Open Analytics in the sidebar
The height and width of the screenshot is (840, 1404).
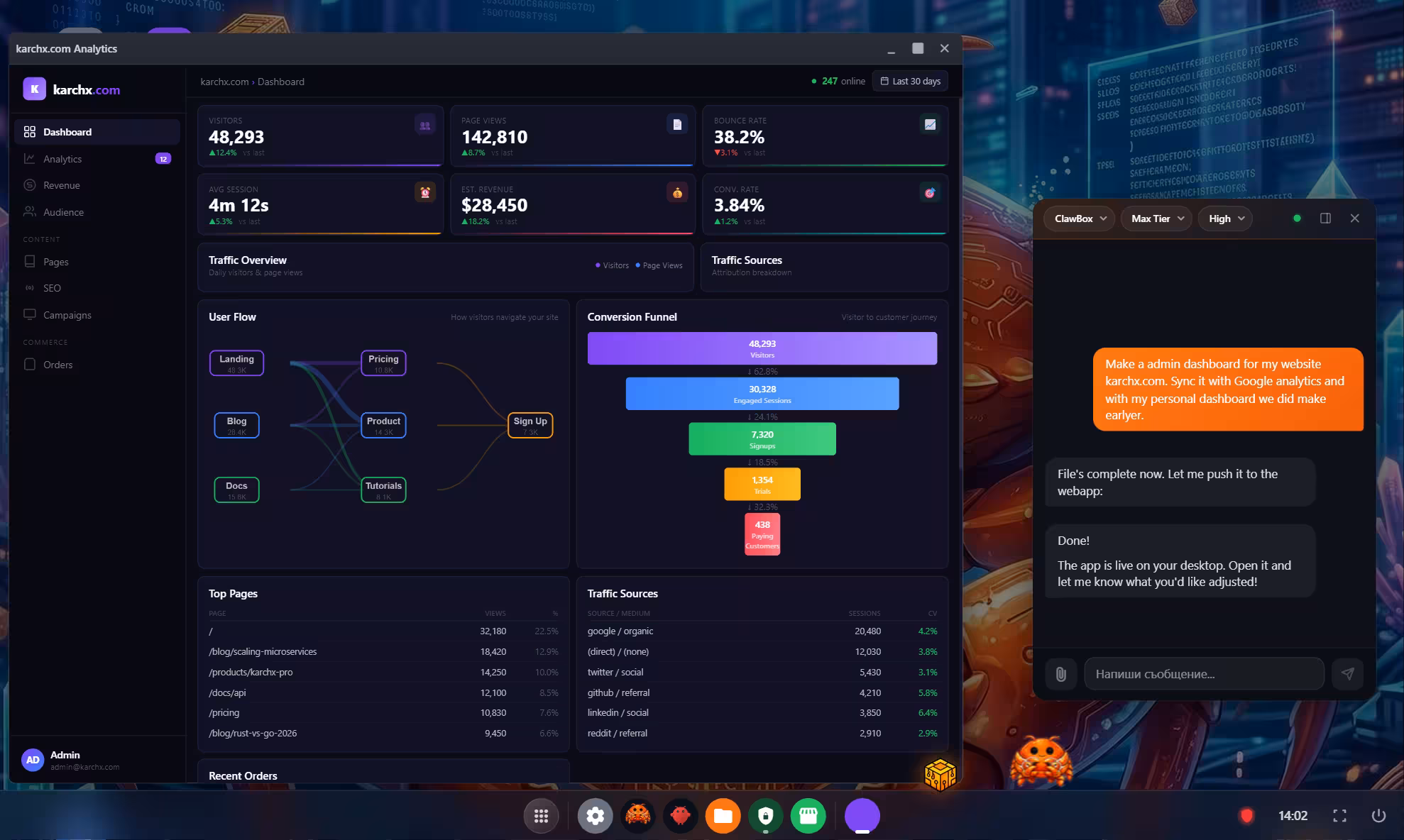(97, 159)
